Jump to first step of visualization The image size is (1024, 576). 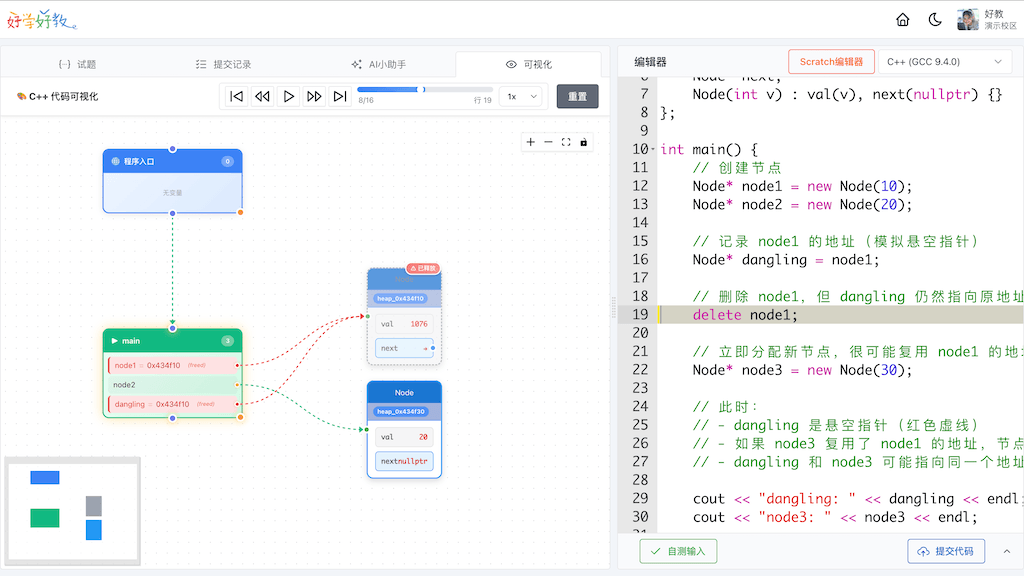click(x=236, y=96)
